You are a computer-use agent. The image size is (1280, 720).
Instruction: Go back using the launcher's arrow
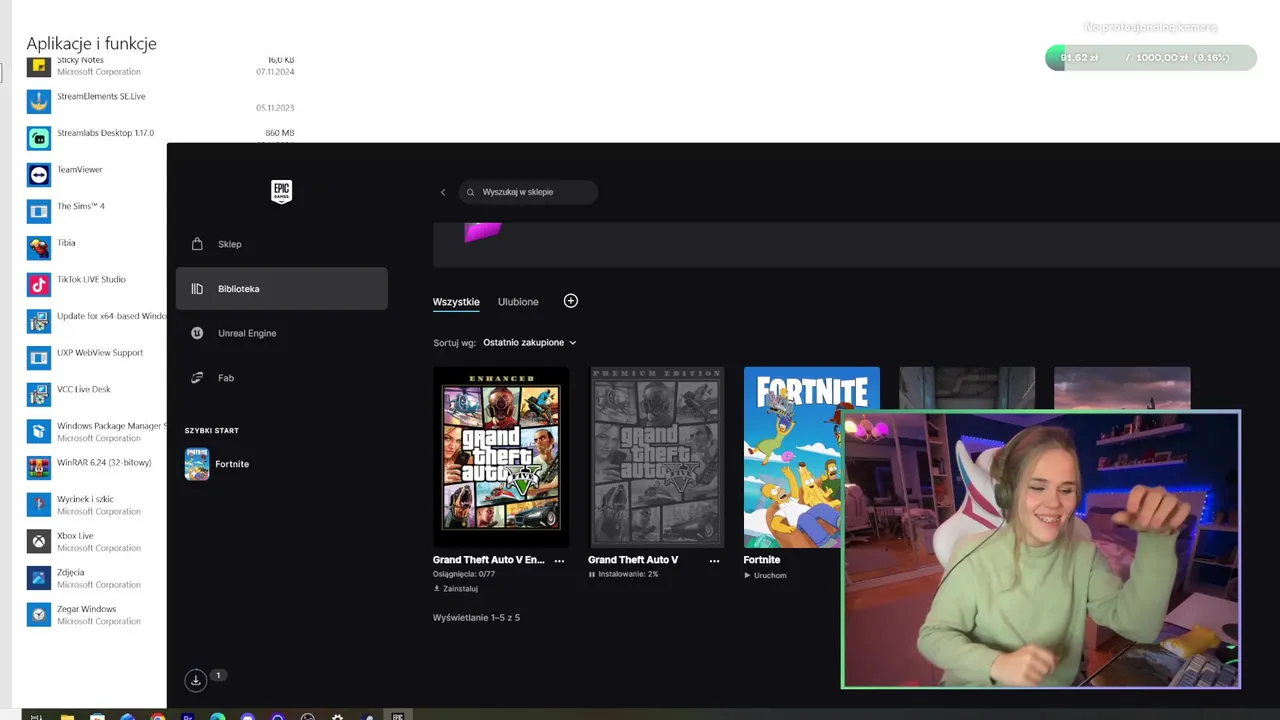pos(443,192)
